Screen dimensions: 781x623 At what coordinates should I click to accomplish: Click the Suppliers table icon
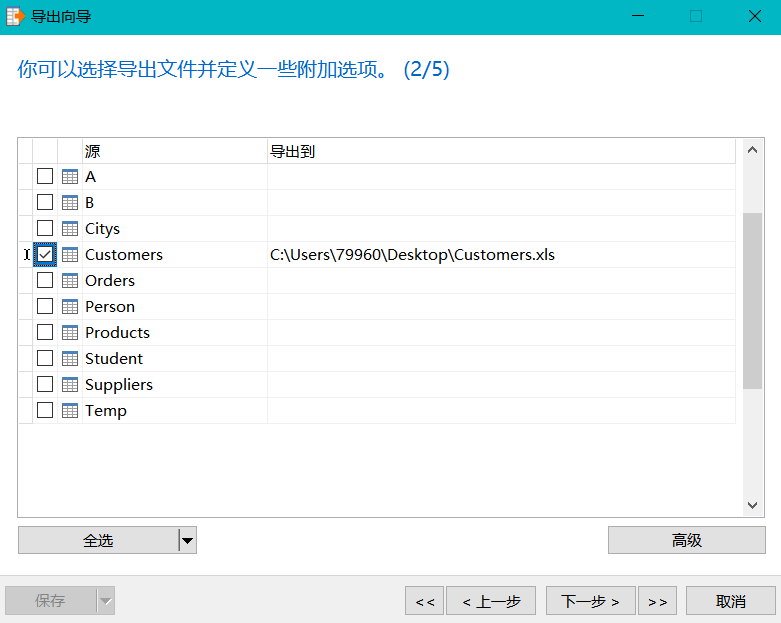[70, 384]
